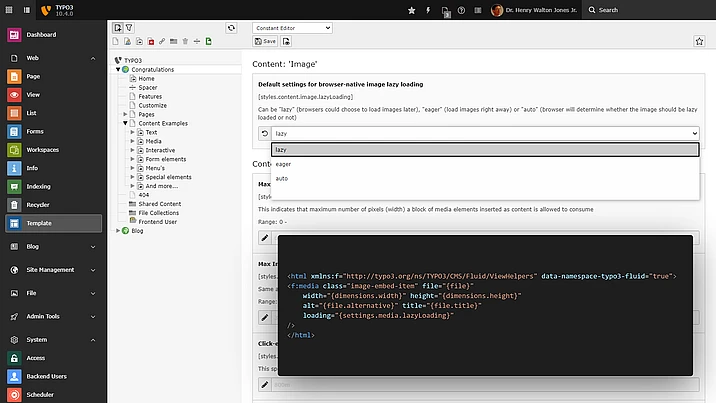
Task: Refresh the page tree
Action: point(232,28)
